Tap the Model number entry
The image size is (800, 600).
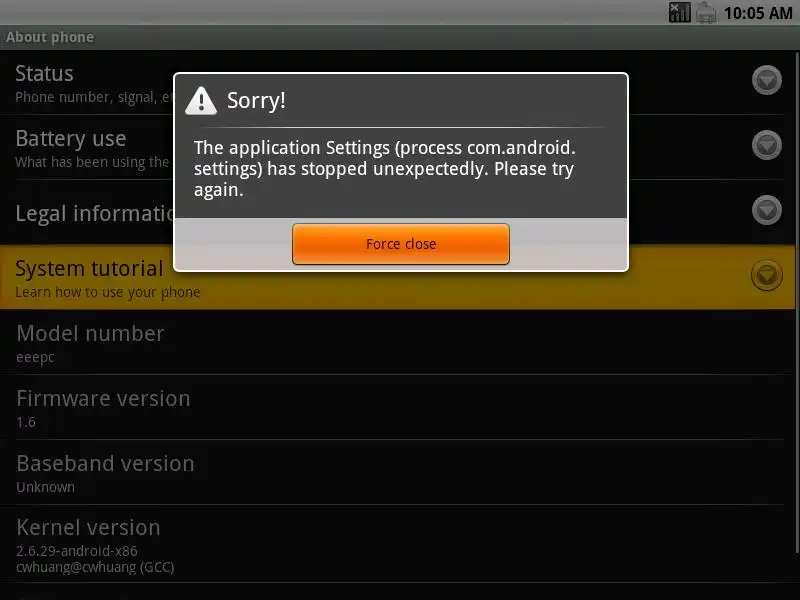398,342
